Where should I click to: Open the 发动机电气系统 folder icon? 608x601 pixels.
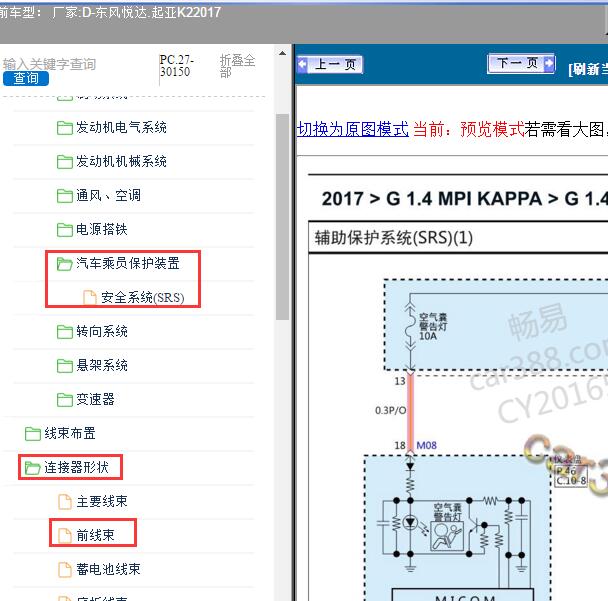point(64,128)
